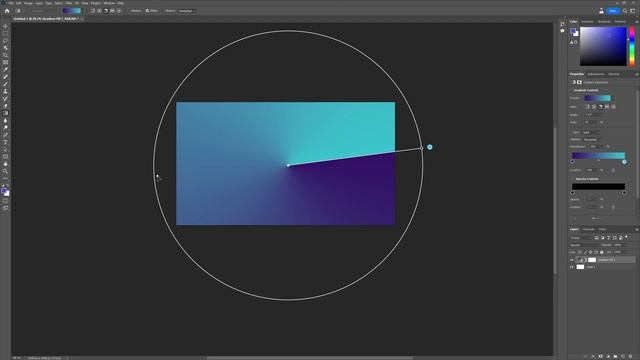Open the File menu

11,3
